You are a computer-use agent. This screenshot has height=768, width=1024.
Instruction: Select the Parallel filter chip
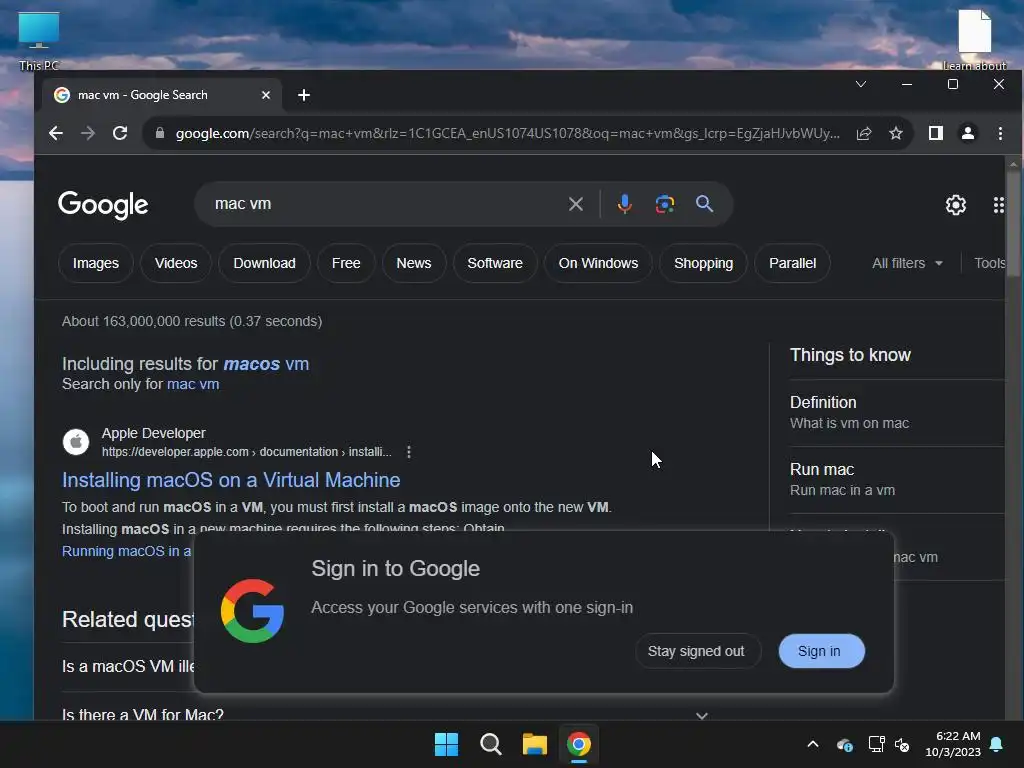pyautogui.click(x=792, y=263)
